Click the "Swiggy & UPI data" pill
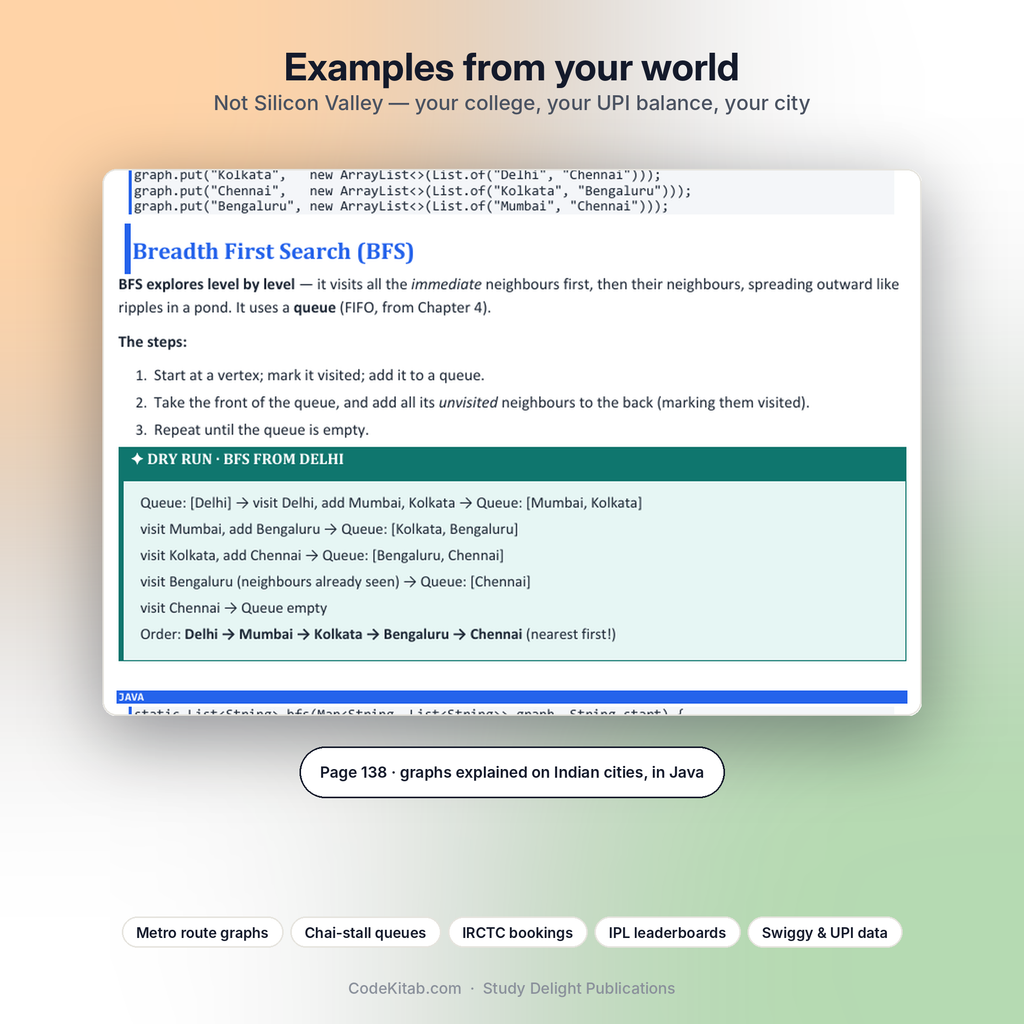 (x=824, y=932)
